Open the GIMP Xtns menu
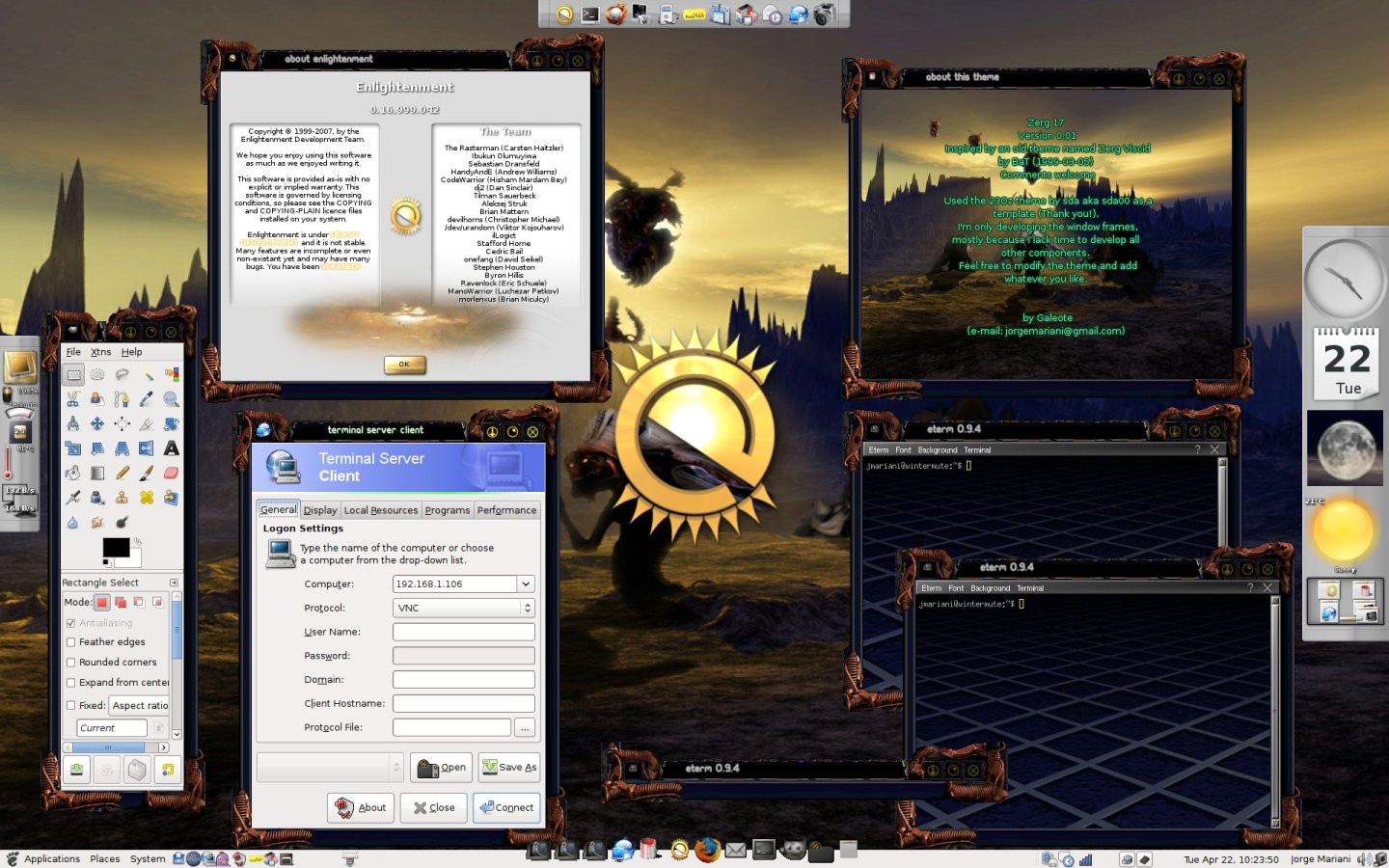This screenshot has width=1389, height=868. tap(101, 352)
